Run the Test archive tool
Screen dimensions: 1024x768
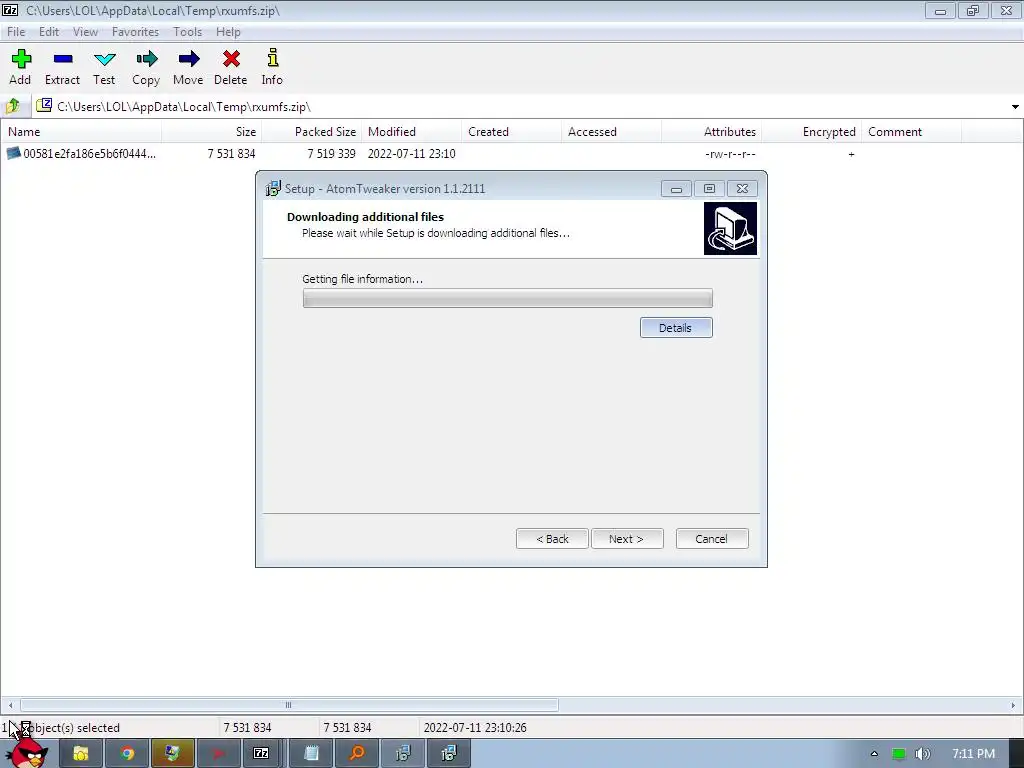[x=104, y=59]
